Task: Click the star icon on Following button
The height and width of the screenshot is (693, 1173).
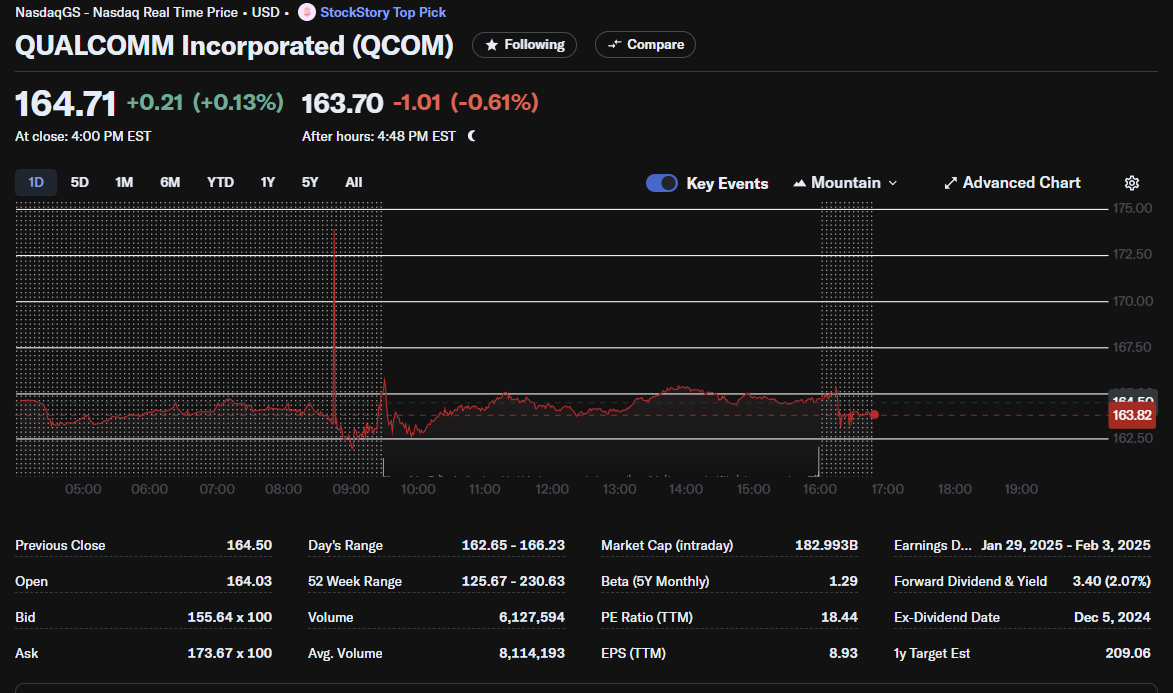Action: point(491,44)
